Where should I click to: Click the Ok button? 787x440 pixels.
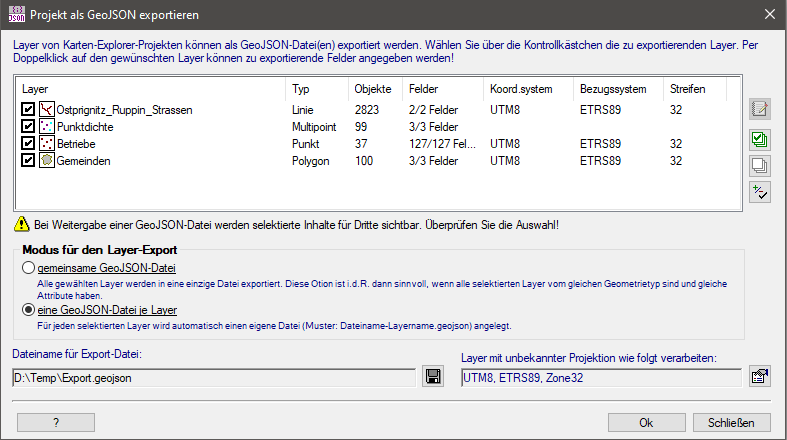click(646, 422)
